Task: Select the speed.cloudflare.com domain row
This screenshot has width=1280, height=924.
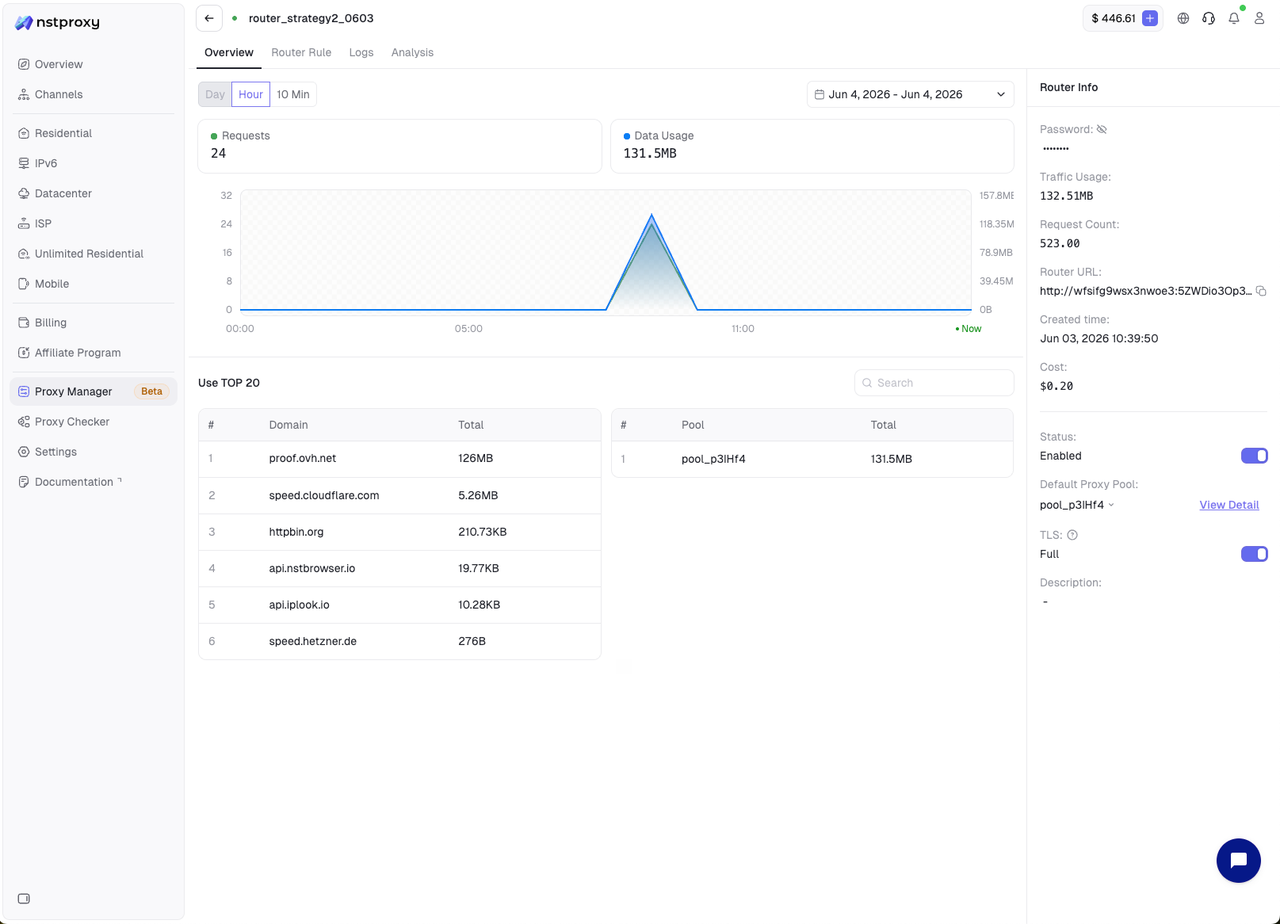Action: click(400, 495)
